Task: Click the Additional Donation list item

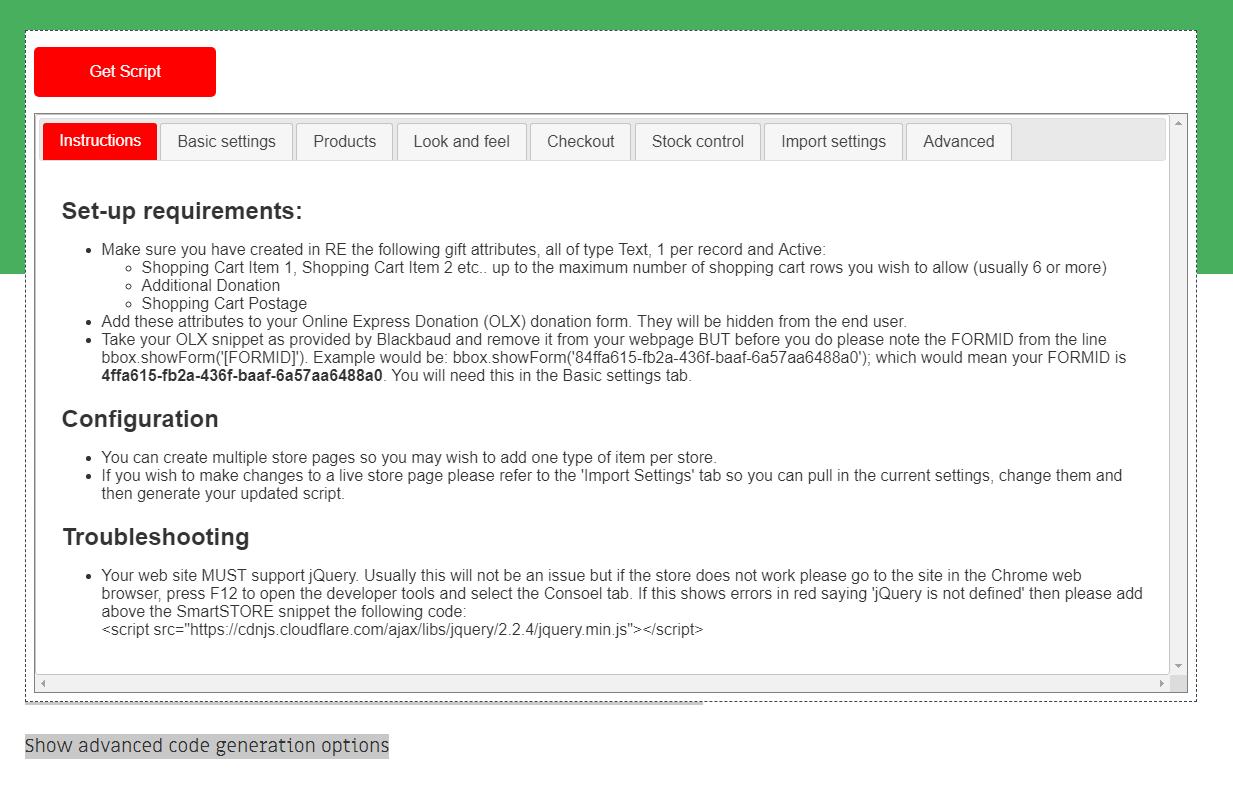Action: pos(211,286)
